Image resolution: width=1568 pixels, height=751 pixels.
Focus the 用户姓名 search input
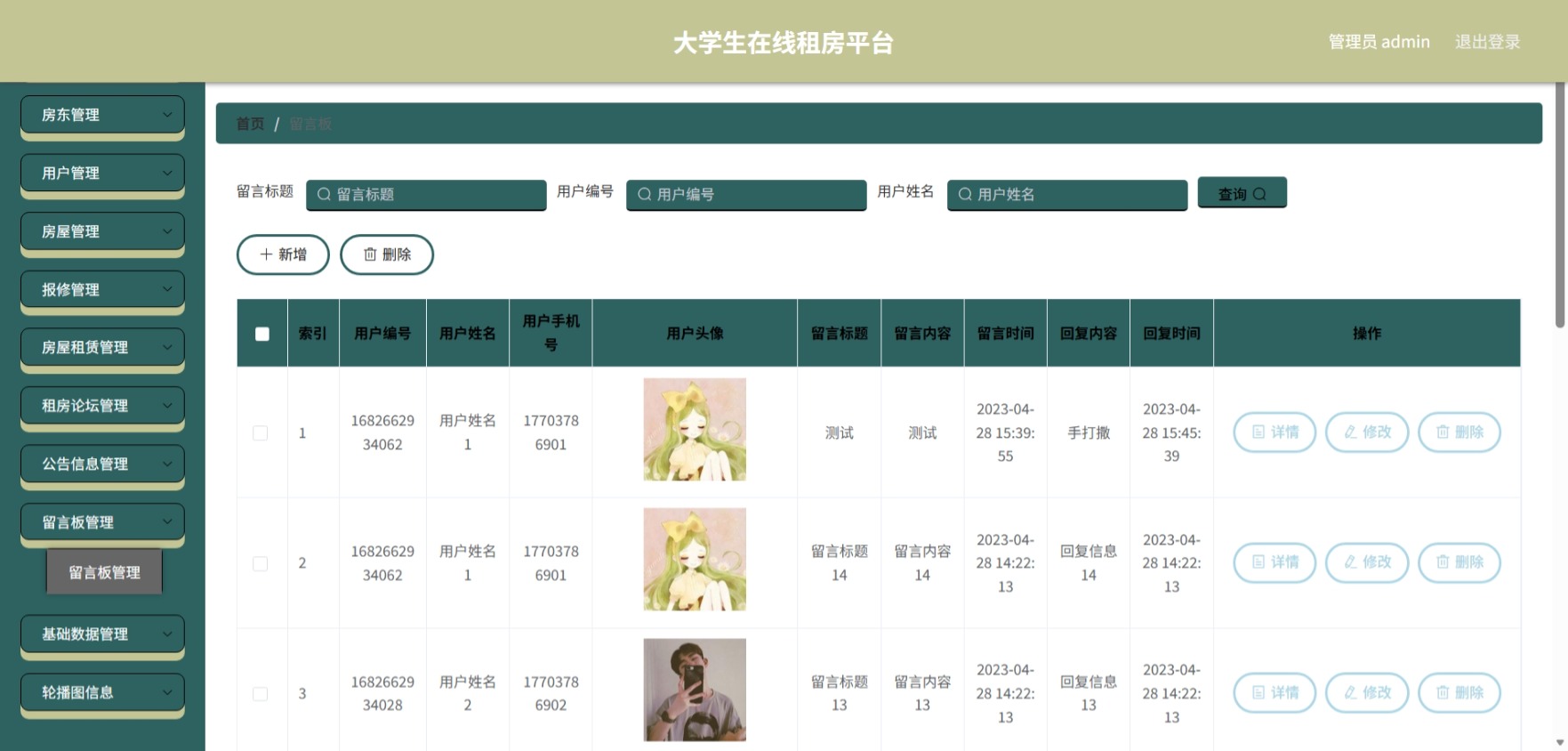coord(1067,194)
